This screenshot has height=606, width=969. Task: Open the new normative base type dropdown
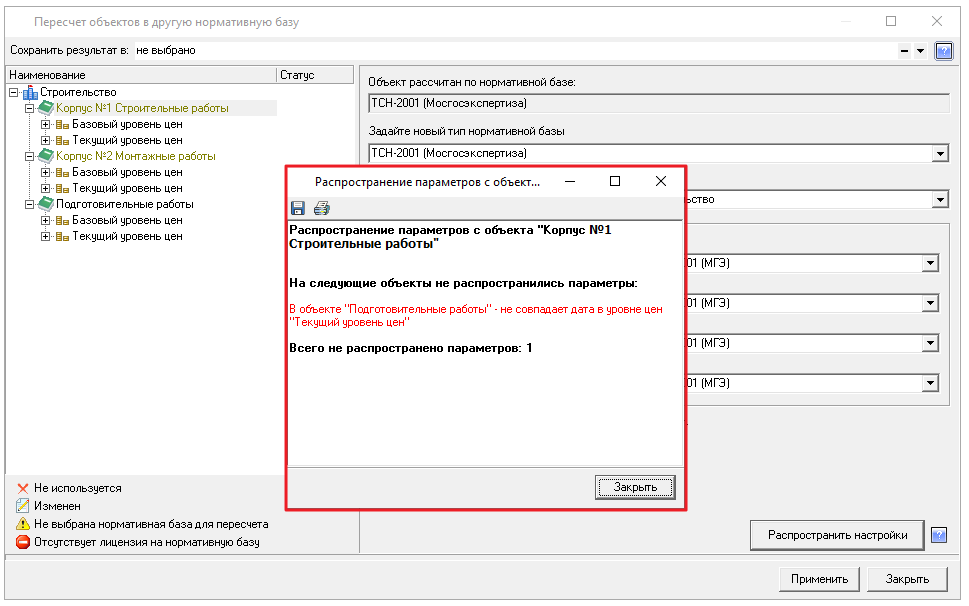click(x=939, y=153)
